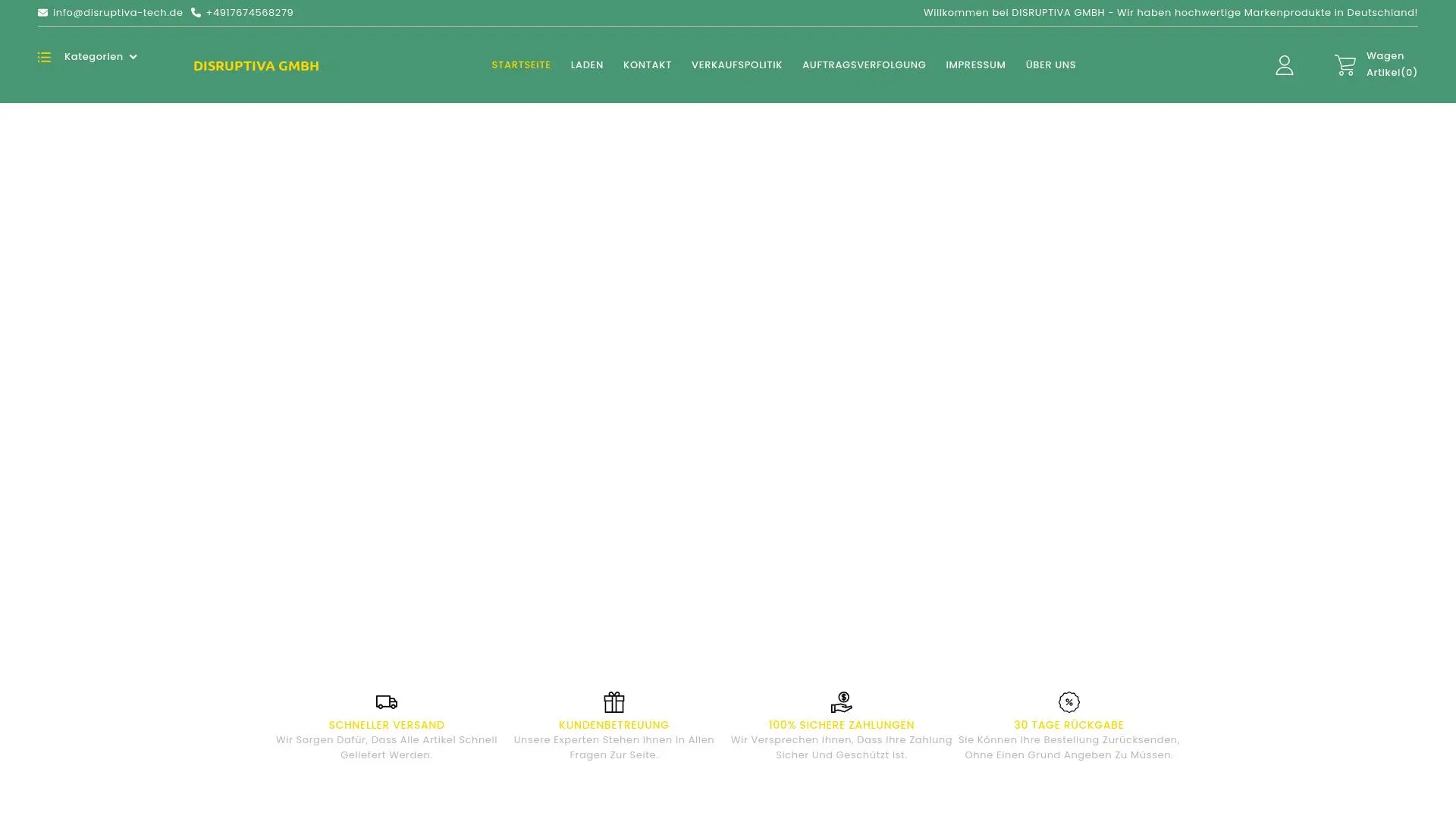This screenshot has height=819, width=1456.
Task: Click the Wagen Artikel(0) cart text
Action: (x=1391, y=64)
